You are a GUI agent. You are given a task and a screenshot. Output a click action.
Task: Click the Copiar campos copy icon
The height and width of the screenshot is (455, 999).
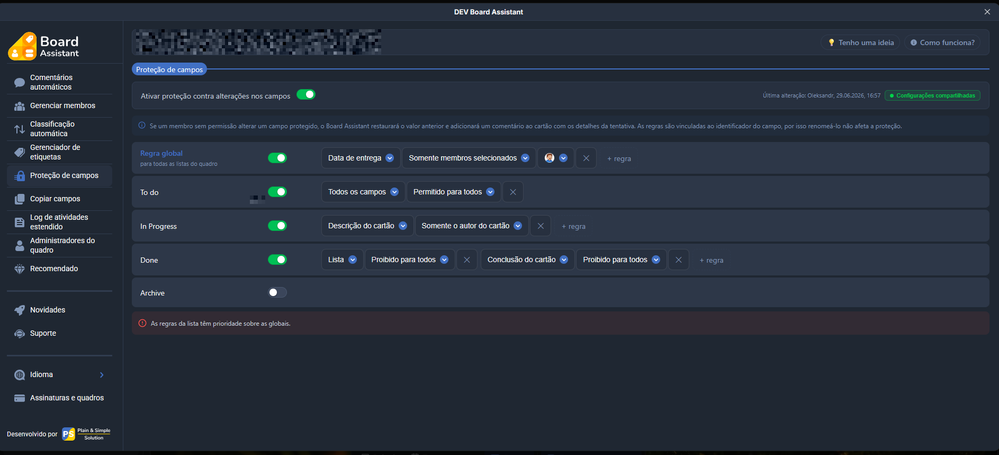[x=20, y=199]
